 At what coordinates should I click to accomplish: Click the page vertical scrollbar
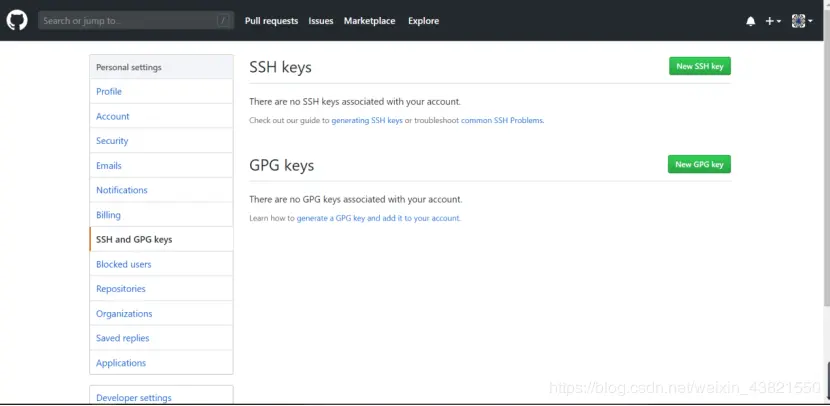[827, 175]
